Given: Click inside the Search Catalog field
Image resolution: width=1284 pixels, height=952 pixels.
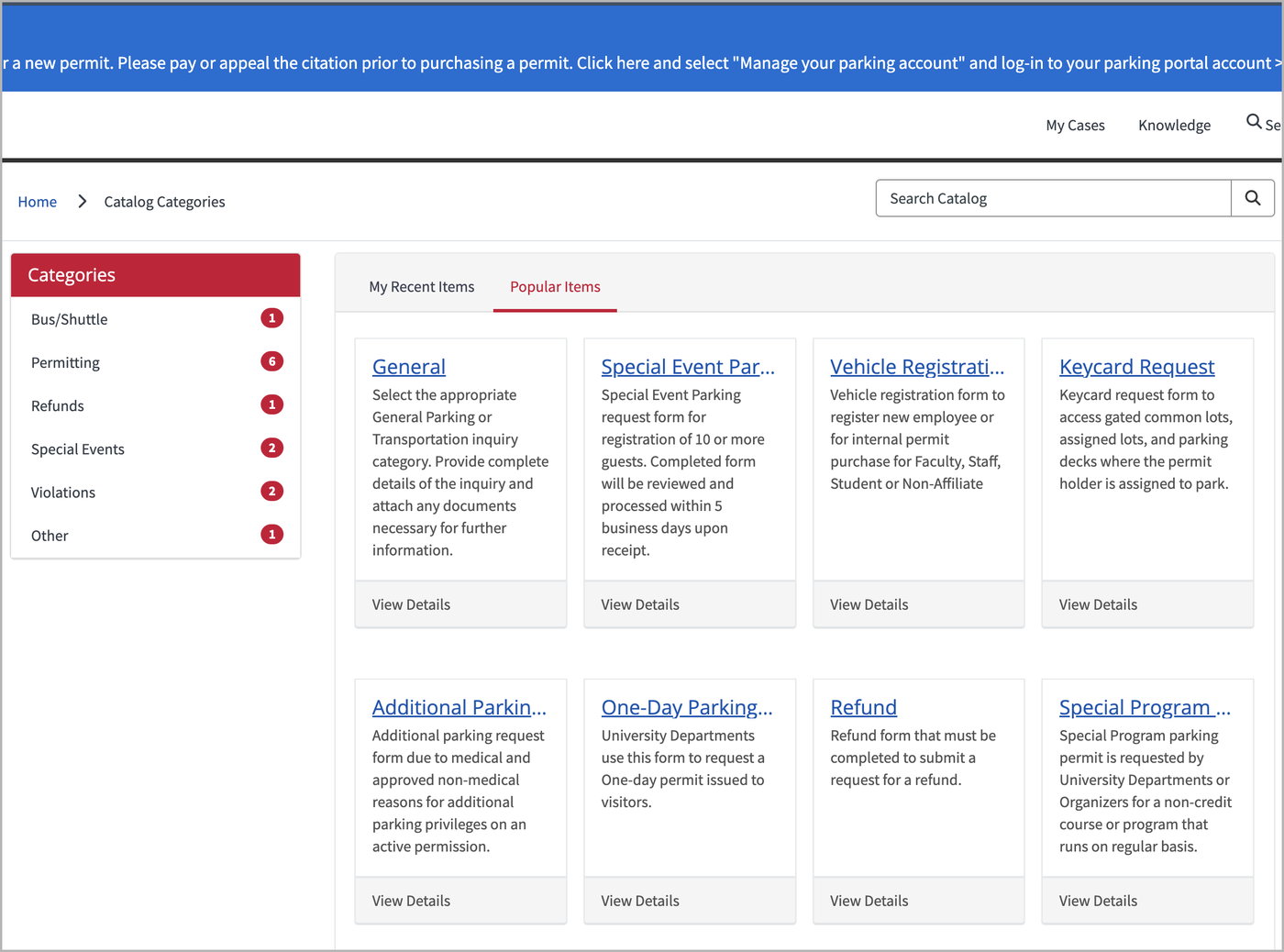Looking at the screenshot, I should pyautogui.click(x=1054, y=198).
